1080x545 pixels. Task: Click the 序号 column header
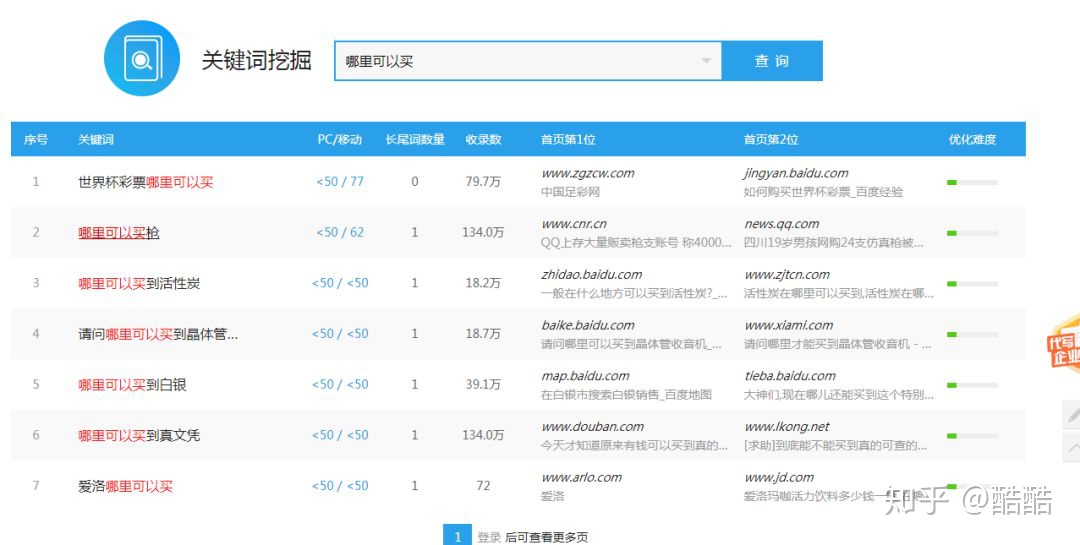pos(36,139)
